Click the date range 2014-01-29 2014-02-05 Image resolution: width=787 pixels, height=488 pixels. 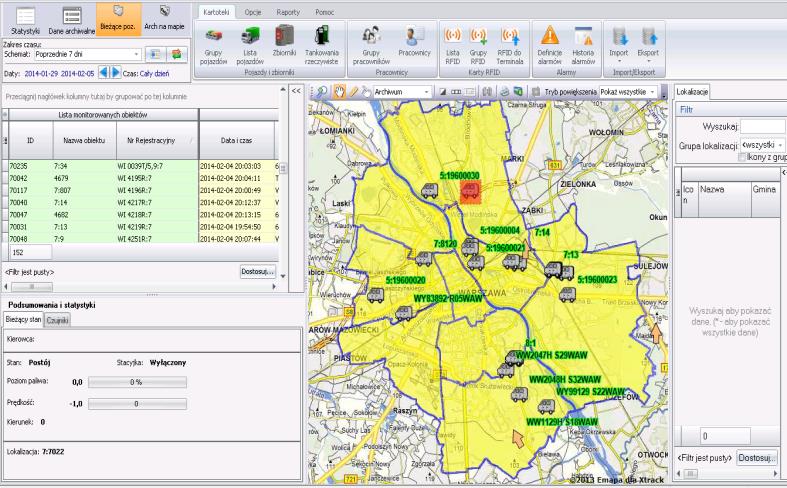pyautogui.click(x=59, y=73)
